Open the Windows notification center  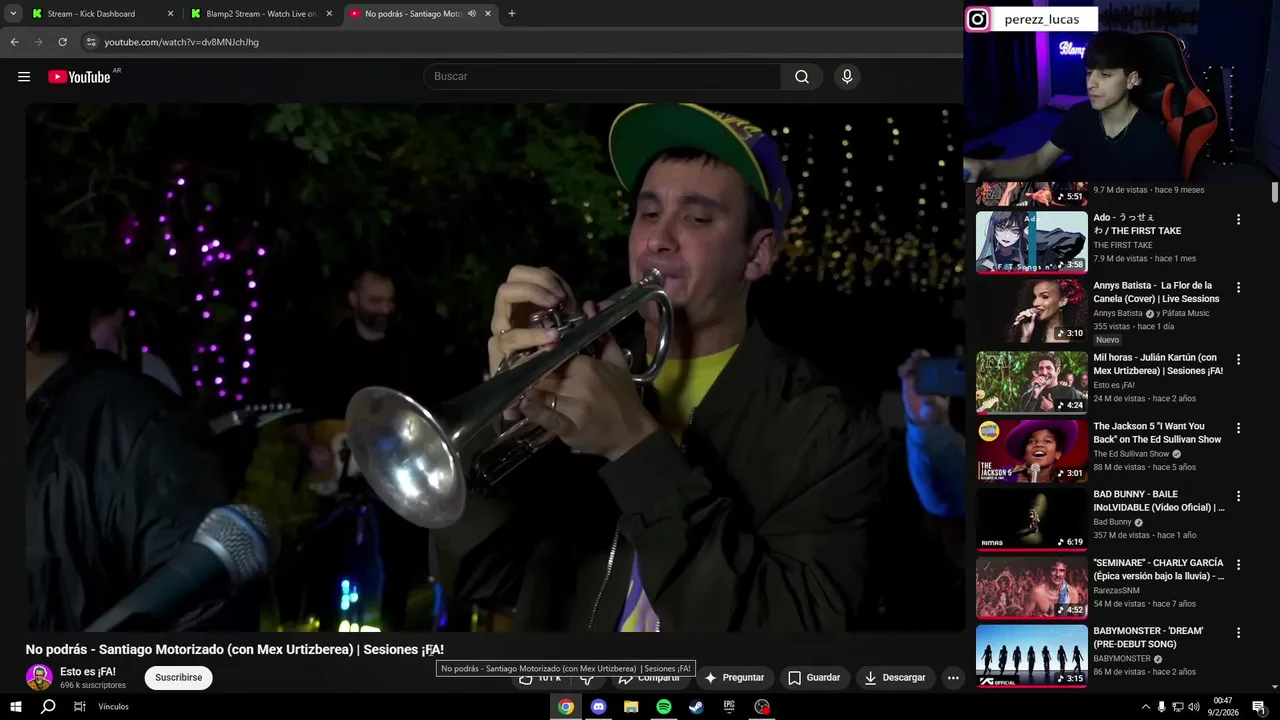(1259, 707)
